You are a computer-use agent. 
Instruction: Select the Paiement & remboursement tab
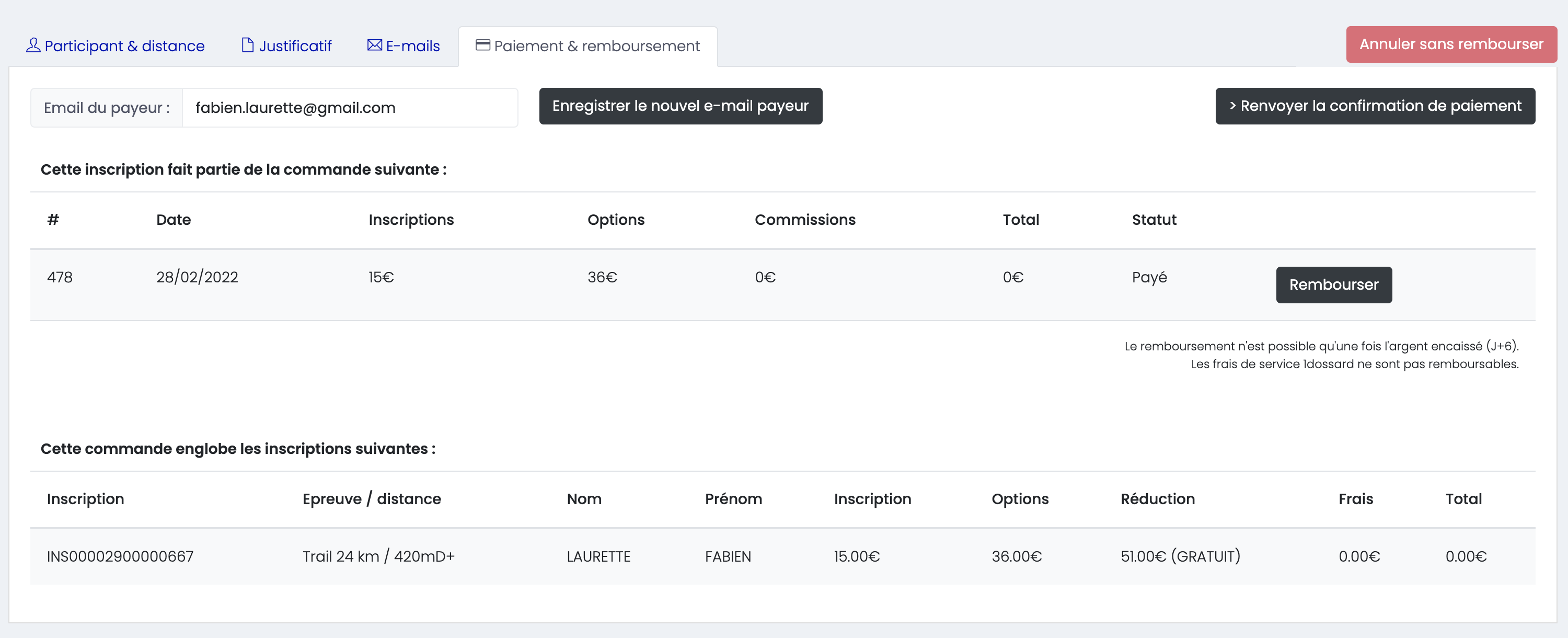(596, 46)
